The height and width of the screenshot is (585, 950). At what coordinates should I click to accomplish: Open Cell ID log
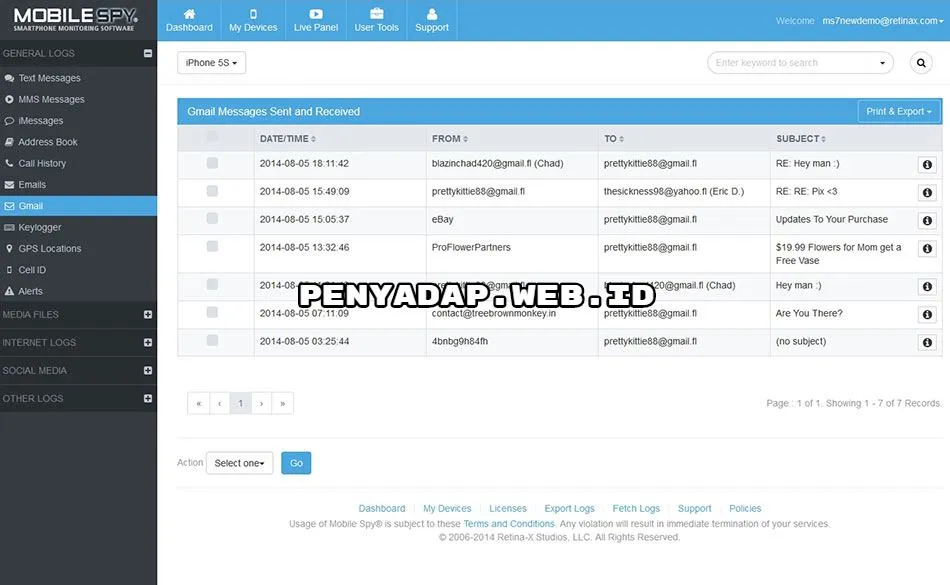point(32,269)
